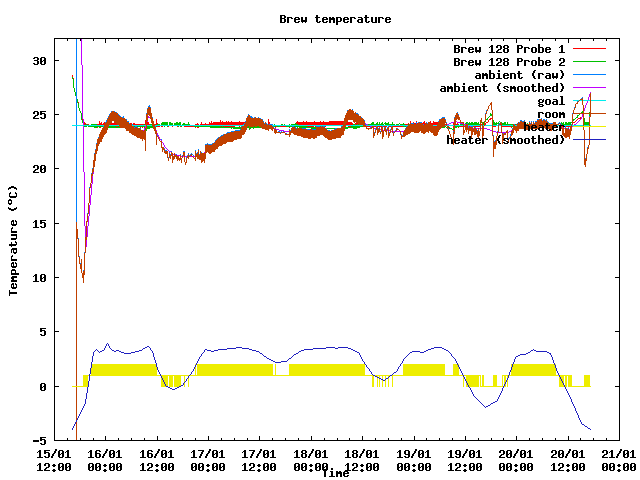Image resolution: width=640 pixels, height=480 pixels.
Task: Click the y-axis value 0
Action: point(43,387)
